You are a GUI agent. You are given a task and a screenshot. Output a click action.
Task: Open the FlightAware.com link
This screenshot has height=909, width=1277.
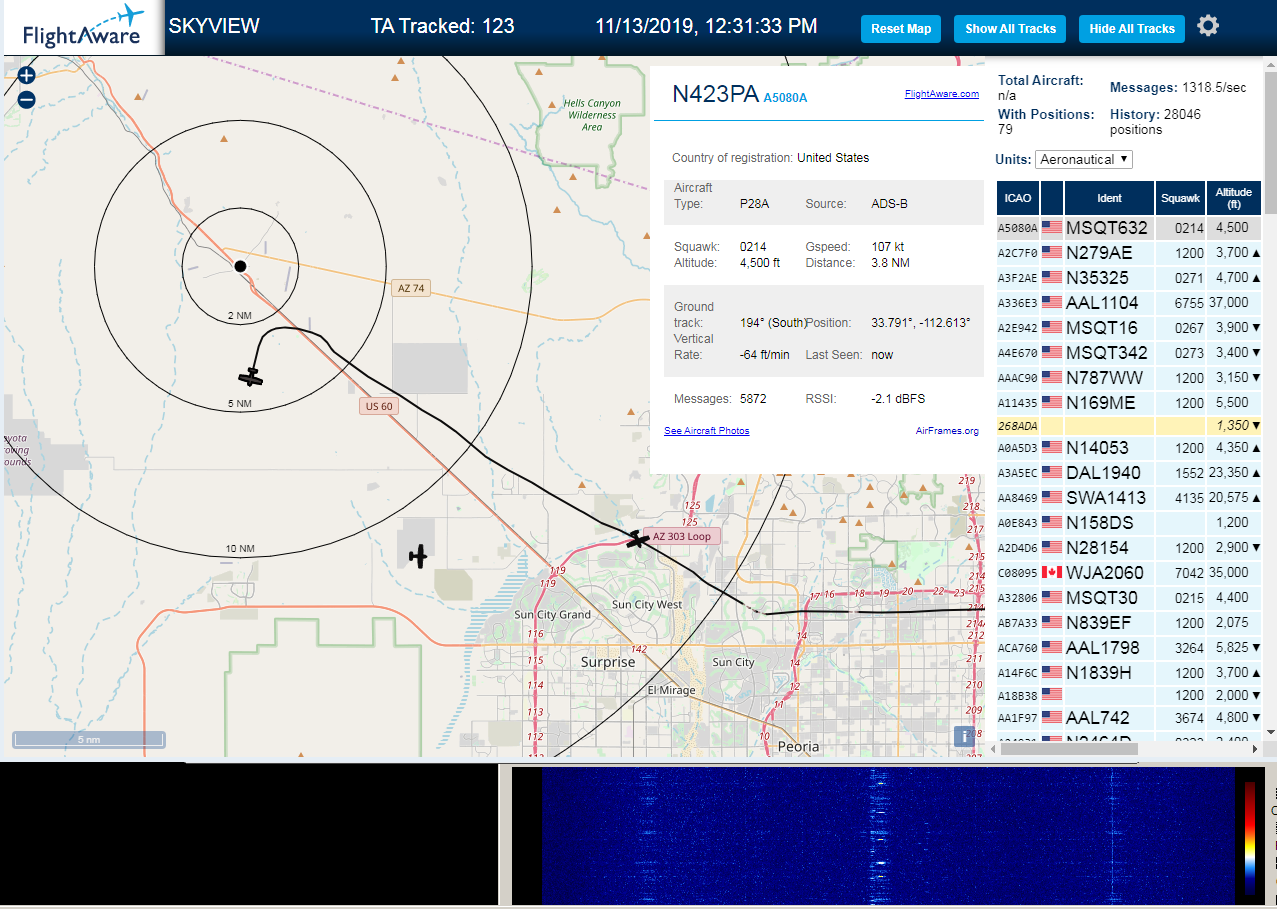(x=942, y=94)
